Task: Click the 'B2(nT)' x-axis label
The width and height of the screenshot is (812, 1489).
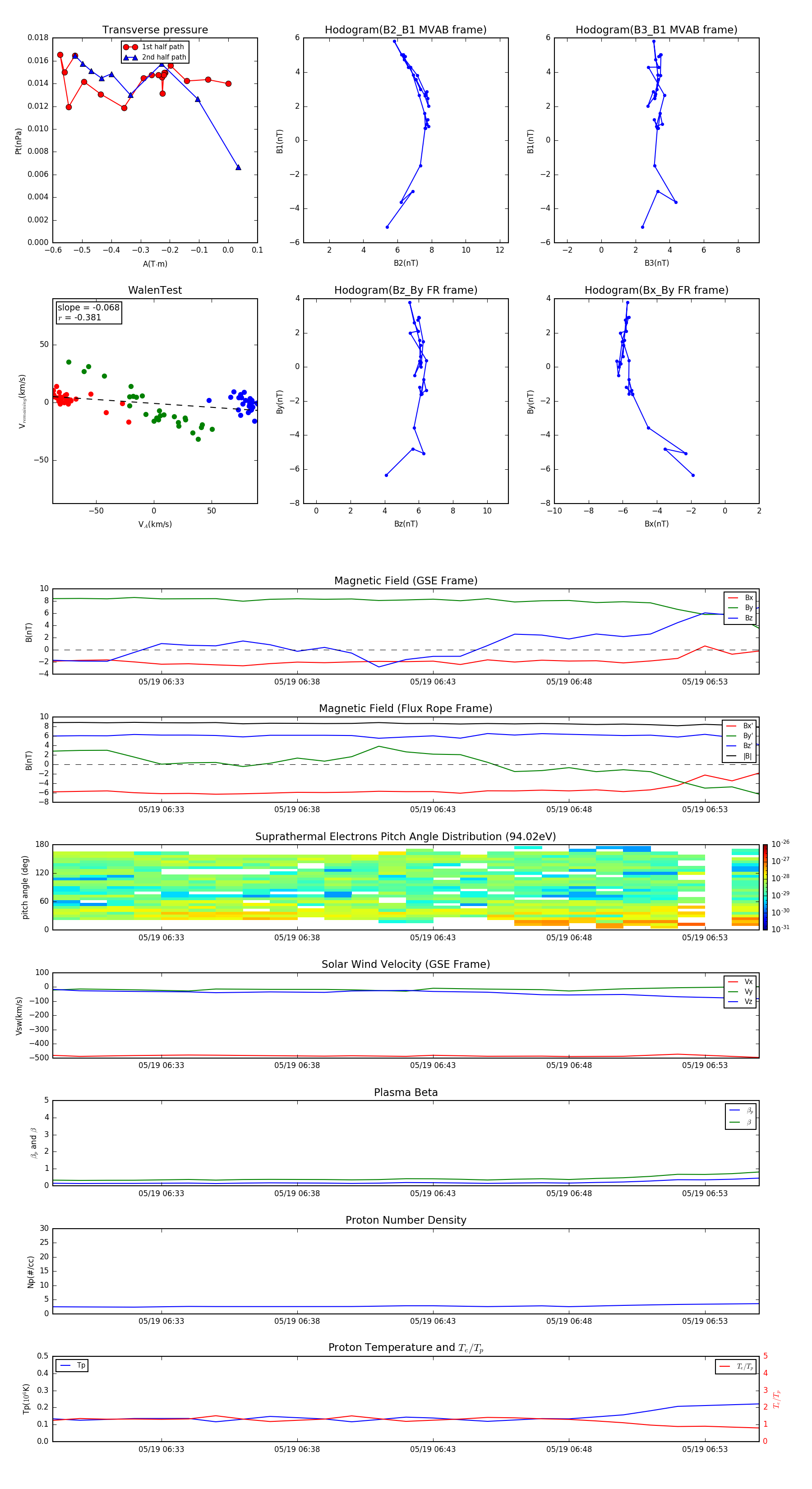Action: point(406,263)
